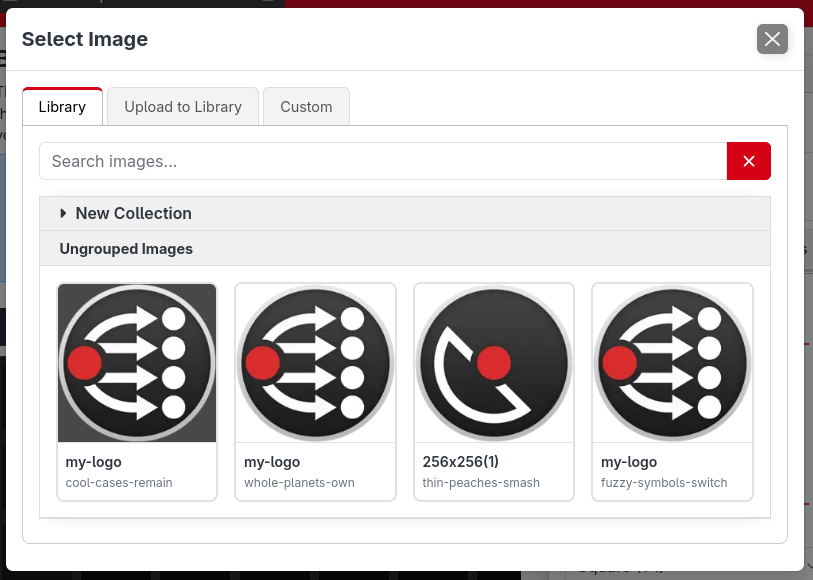Screen dimensions: 813x580
Task: Click the my-logo title above whole-planets-own
Action: coord(272,462)
